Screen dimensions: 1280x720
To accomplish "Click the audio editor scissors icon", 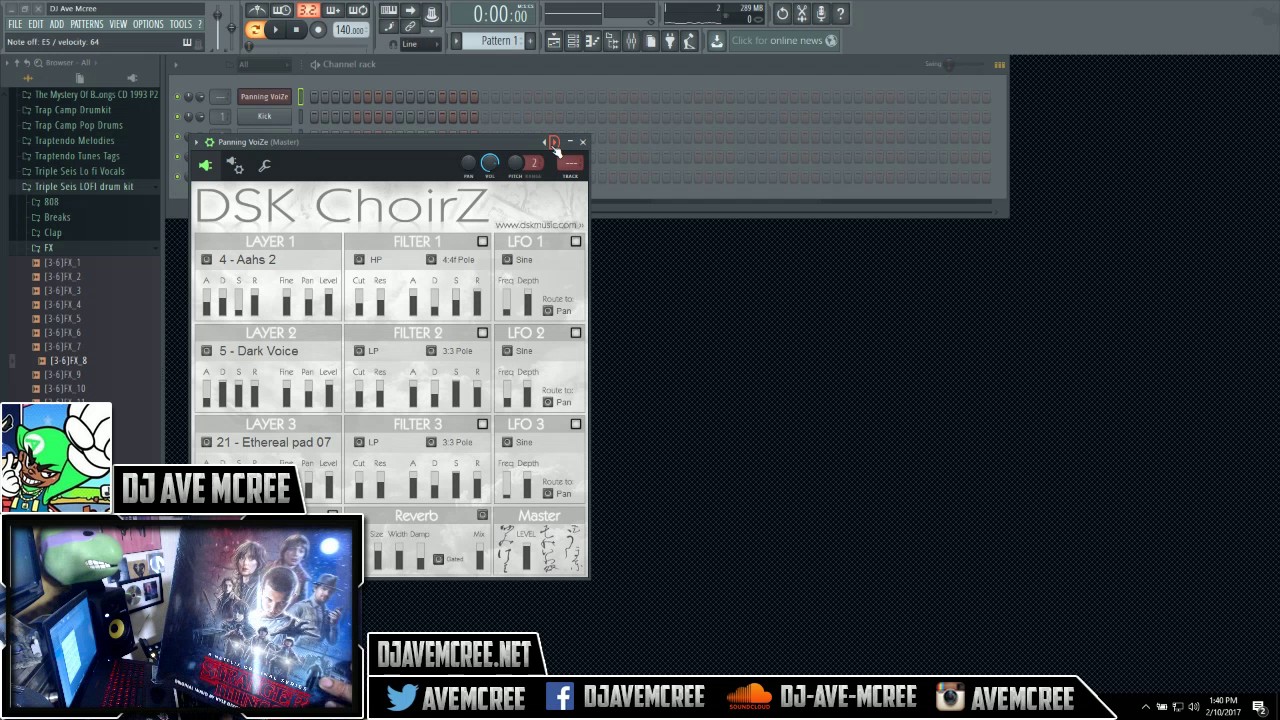I will 802,13.
